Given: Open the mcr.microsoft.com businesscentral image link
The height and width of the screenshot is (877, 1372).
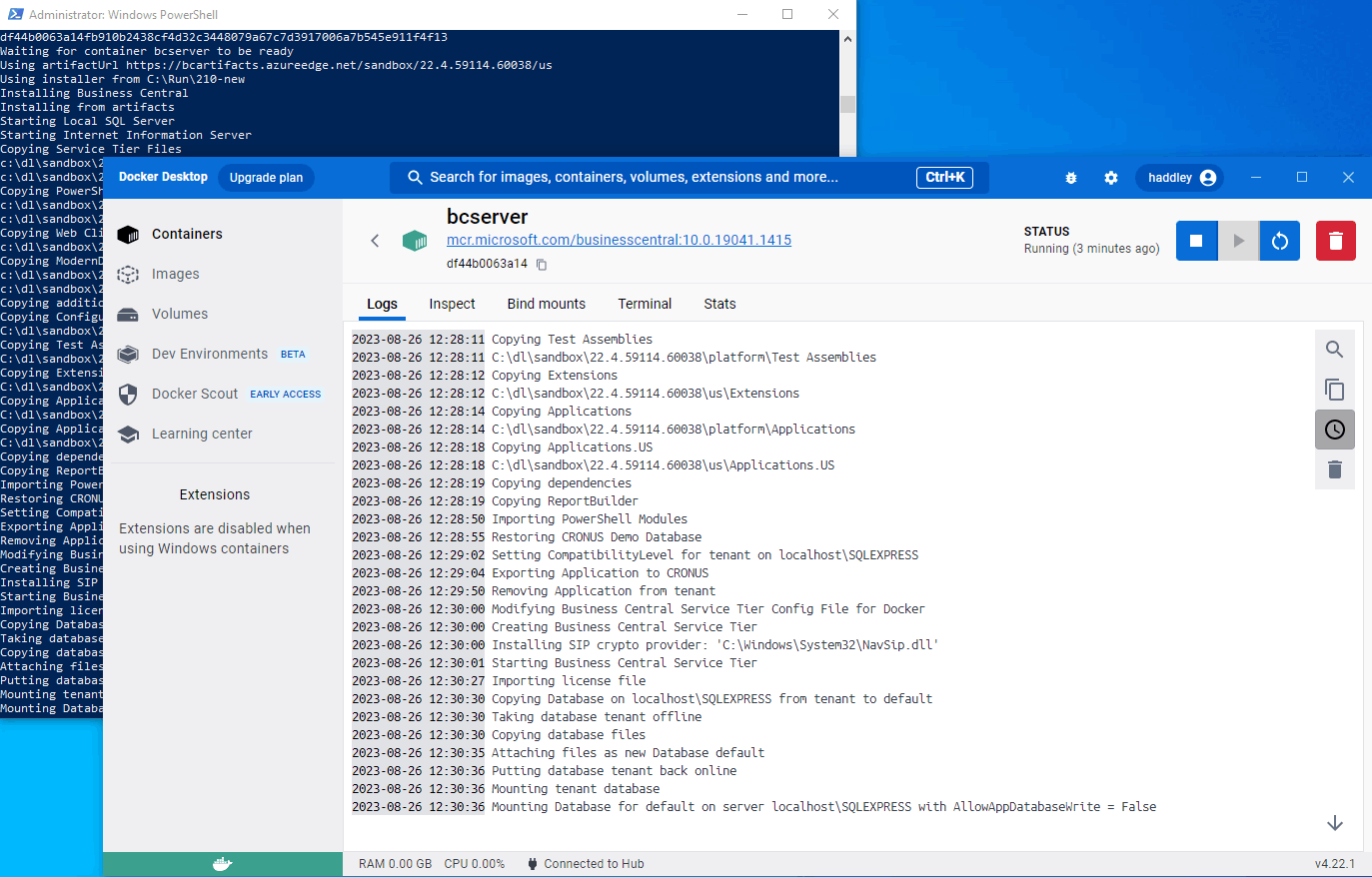Looking at the screenshot, I should (619, 240).
